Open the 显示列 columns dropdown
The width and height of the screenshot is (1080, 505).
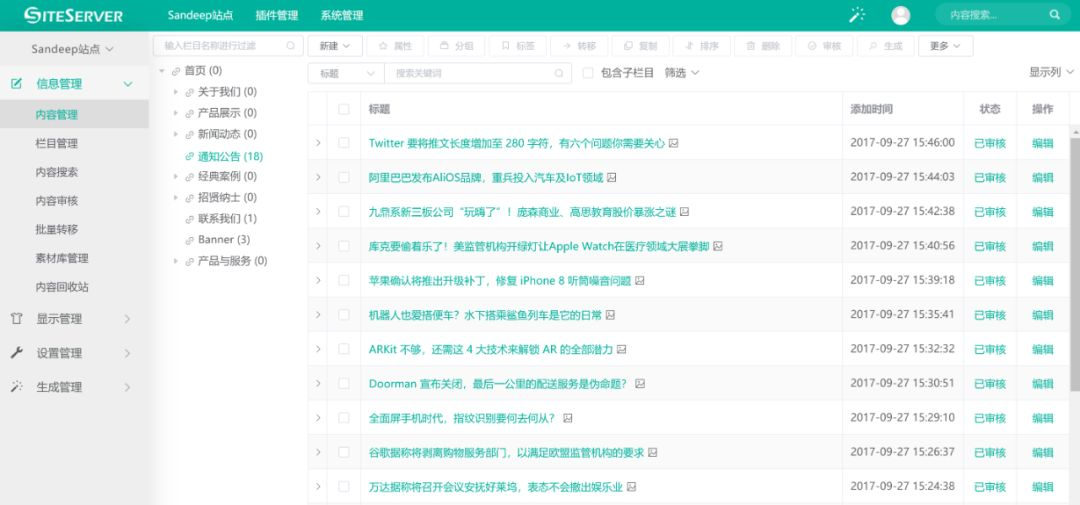(1052, 72)
